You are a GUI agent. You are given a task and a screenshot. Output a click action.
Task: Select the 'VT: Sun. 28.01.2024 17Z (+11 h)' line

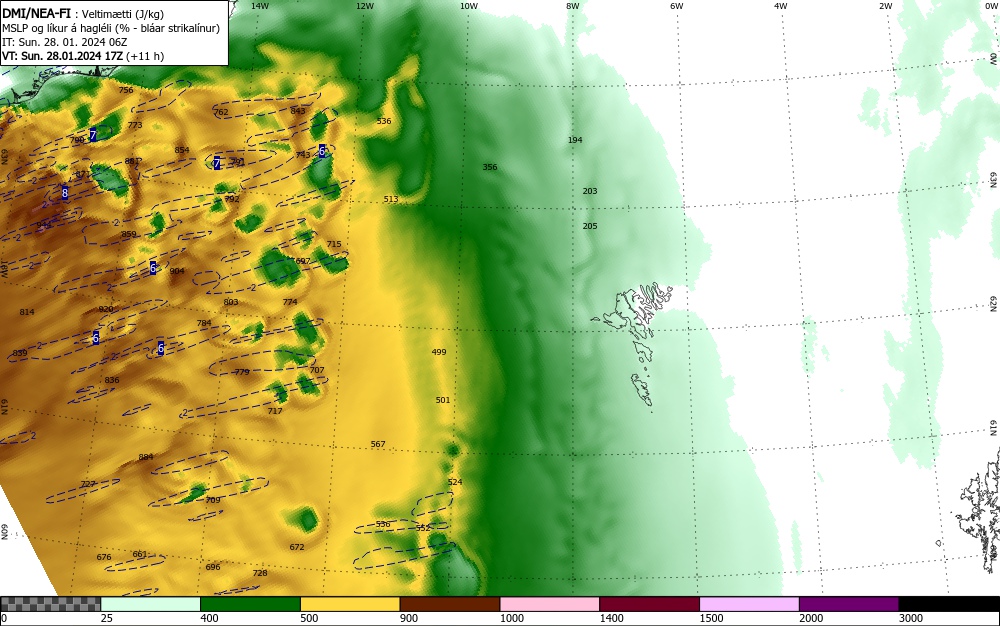[83, 56]
